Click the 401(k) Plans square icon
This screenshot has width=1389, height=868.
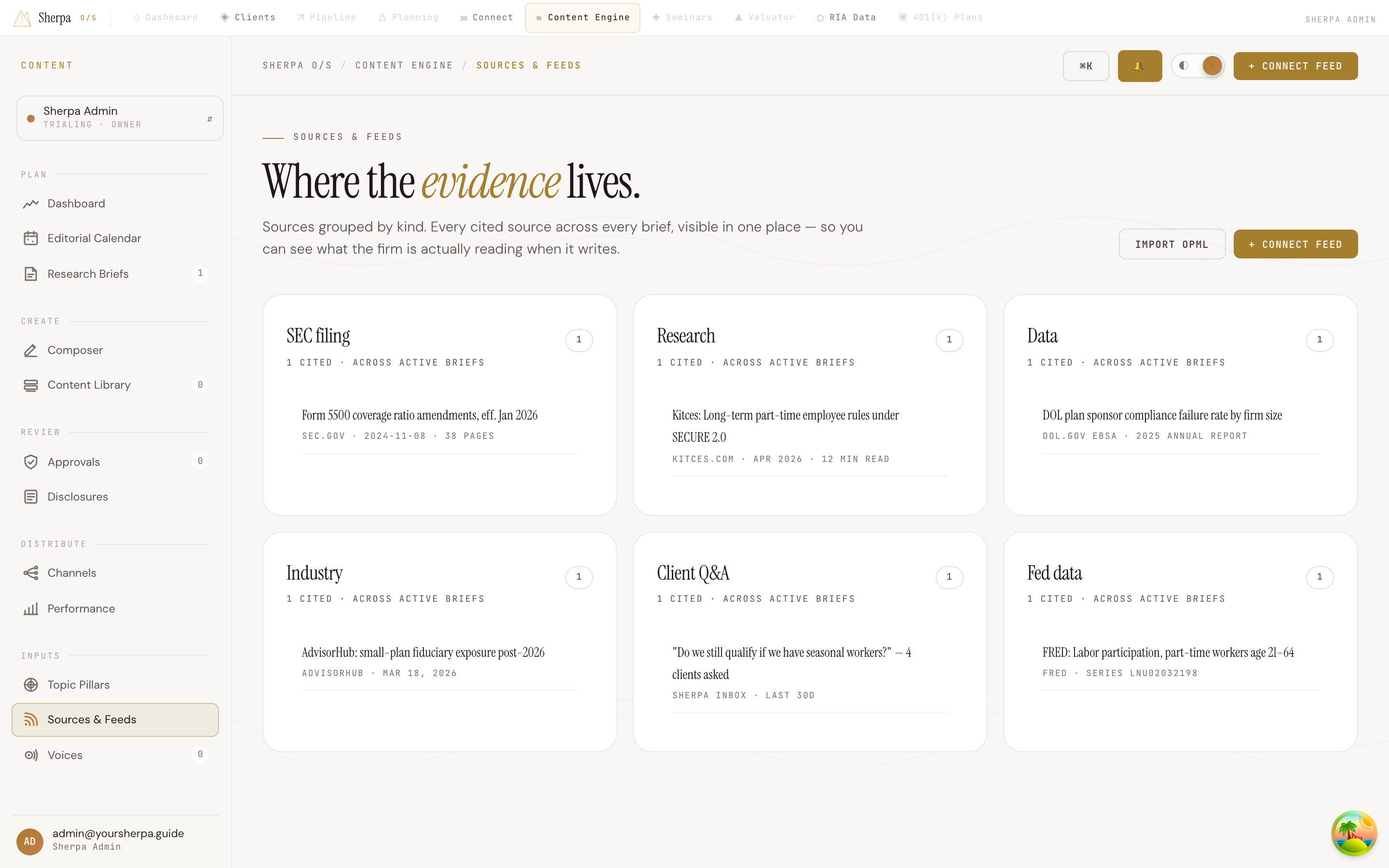tap(903, 17)
